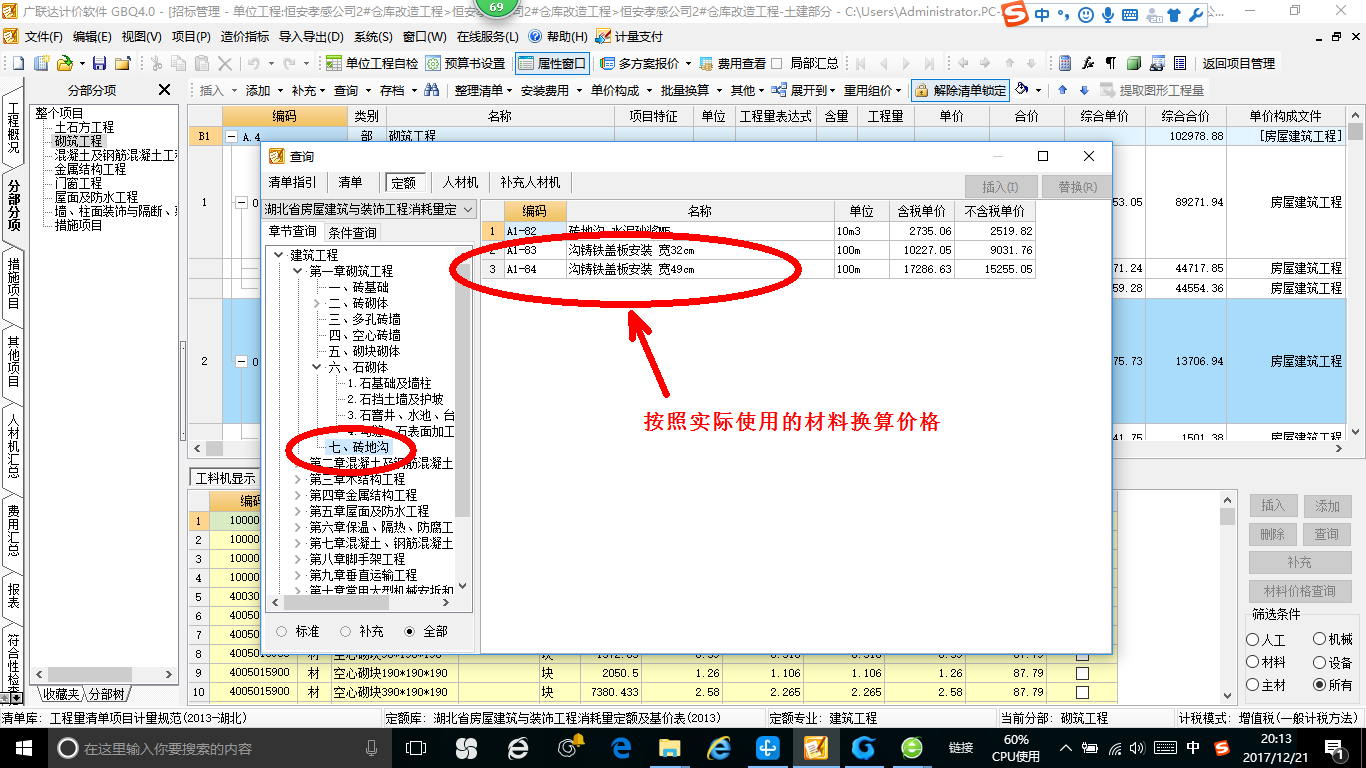
Task: Select the 全部 radio button
Action: [x=410, y=632]
